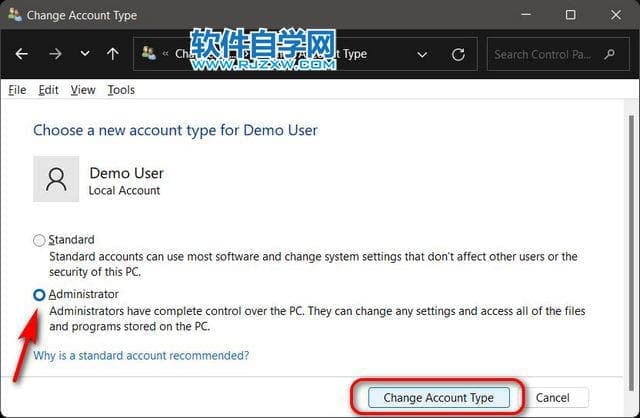Open the View menu

click(x=83, y=90)
